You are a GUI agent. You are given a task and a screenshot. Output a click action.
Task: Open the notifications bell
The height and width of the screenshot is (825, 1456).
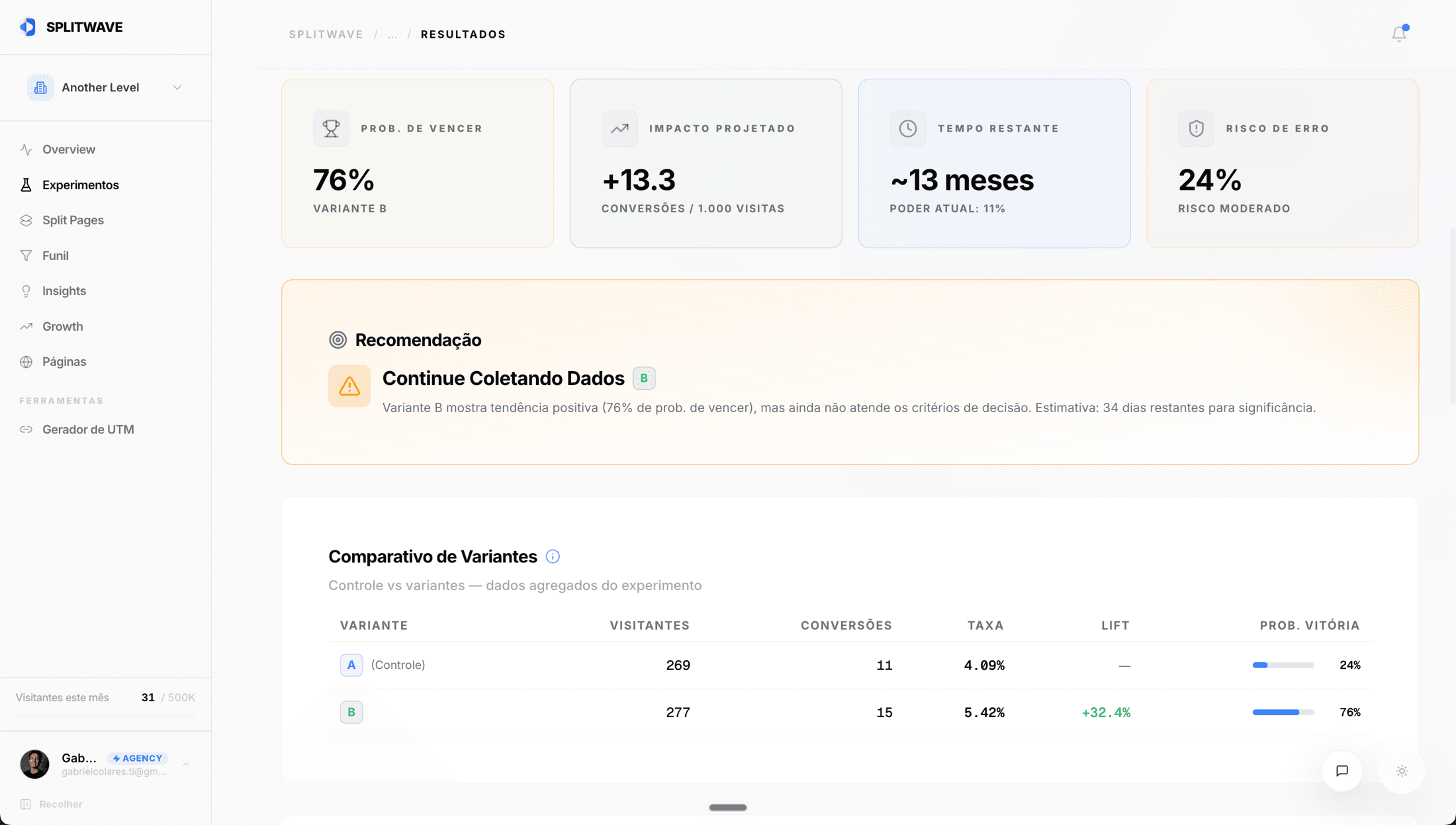click(x=1399, y=34)
